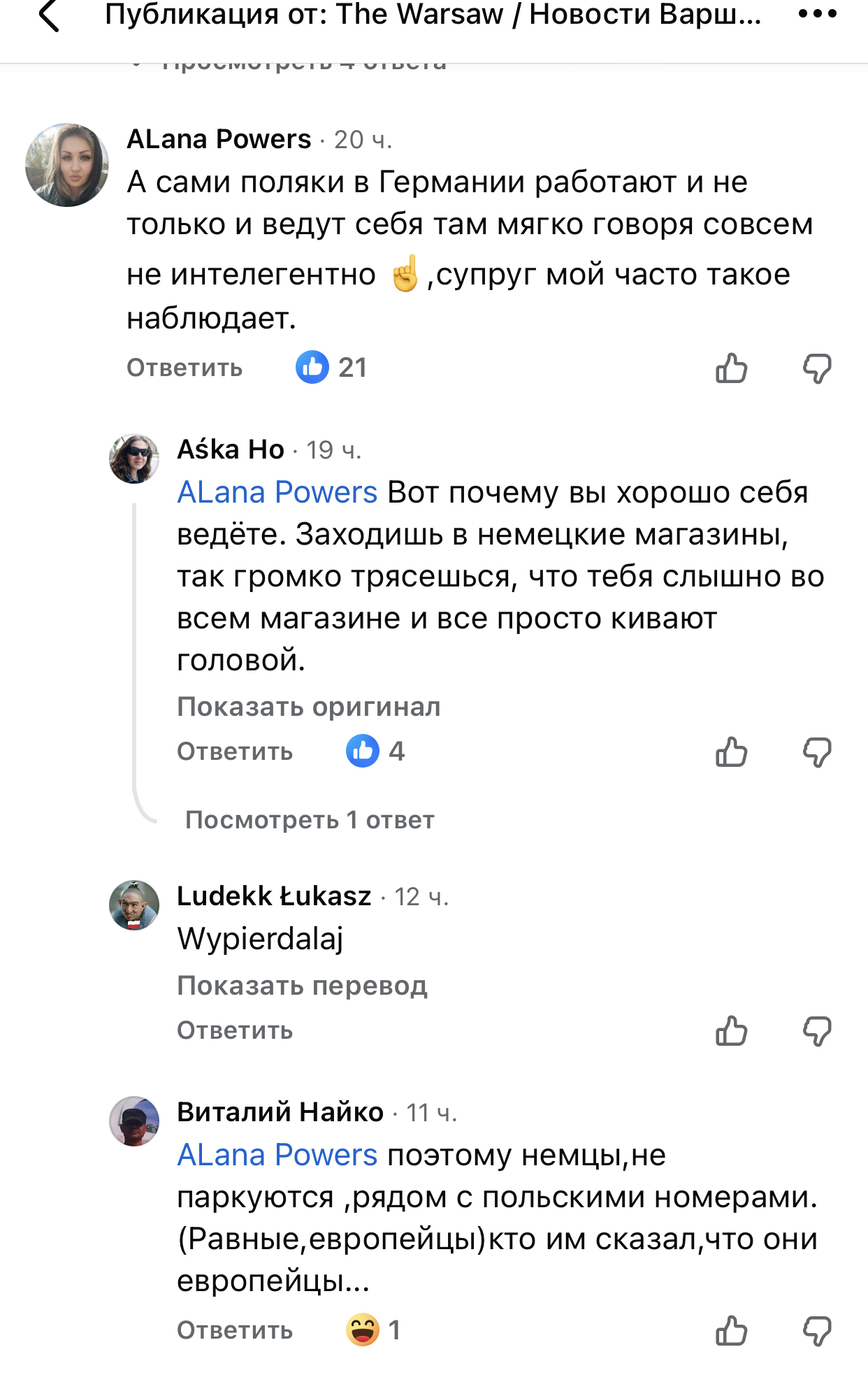The width and height of the screenshot is (868, 1375).
Task: Thumbs down Виталий Найко's comment
Action: coord(816,1330)
